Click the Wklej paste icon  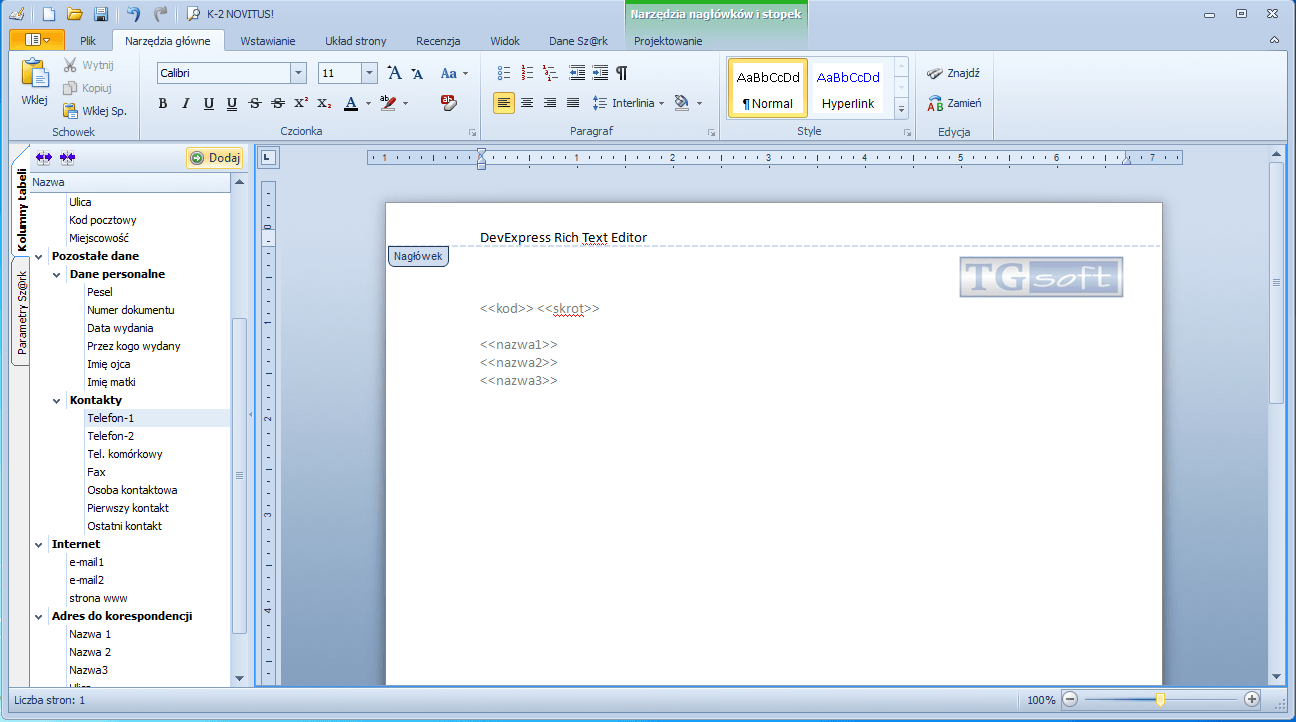point(35,81)
